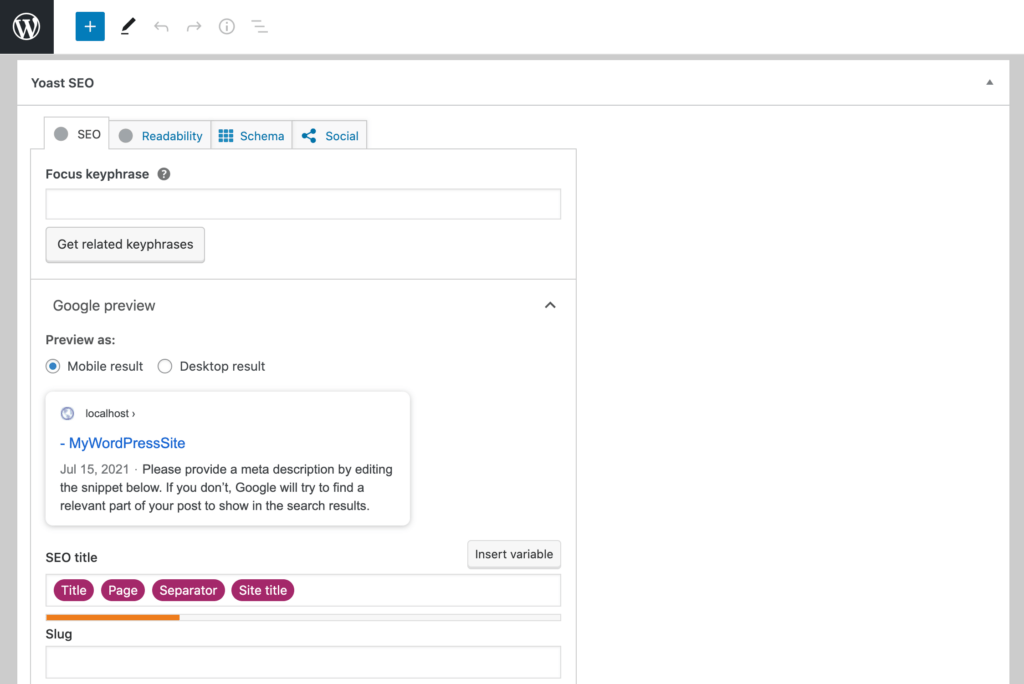Switch to the SEO tab

77,134
